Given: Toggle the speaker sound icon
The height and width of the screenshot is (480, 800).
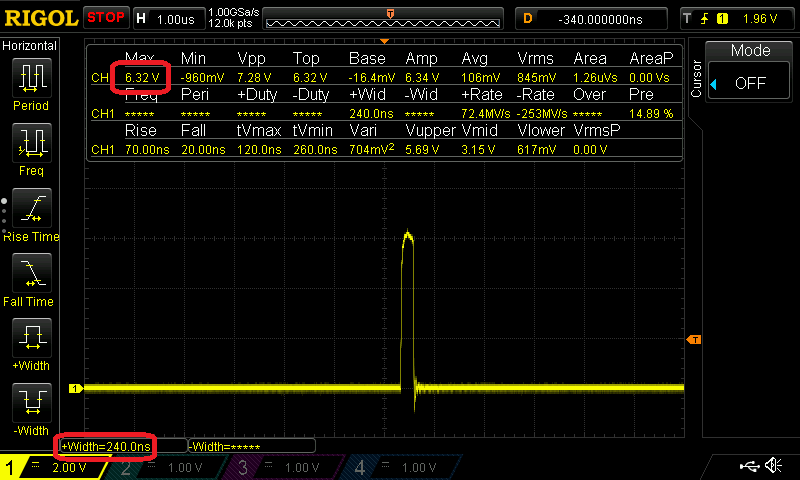Looking at the screenshot, I should pyautogui.click(x=774, y=466).
